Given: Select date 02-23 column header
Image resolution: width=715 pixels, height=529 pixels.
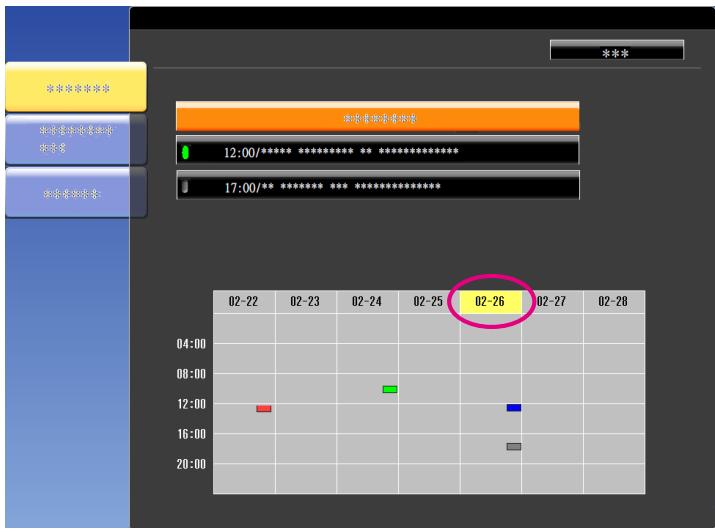Looking at the screenshot, I should (x=305, y=301).
